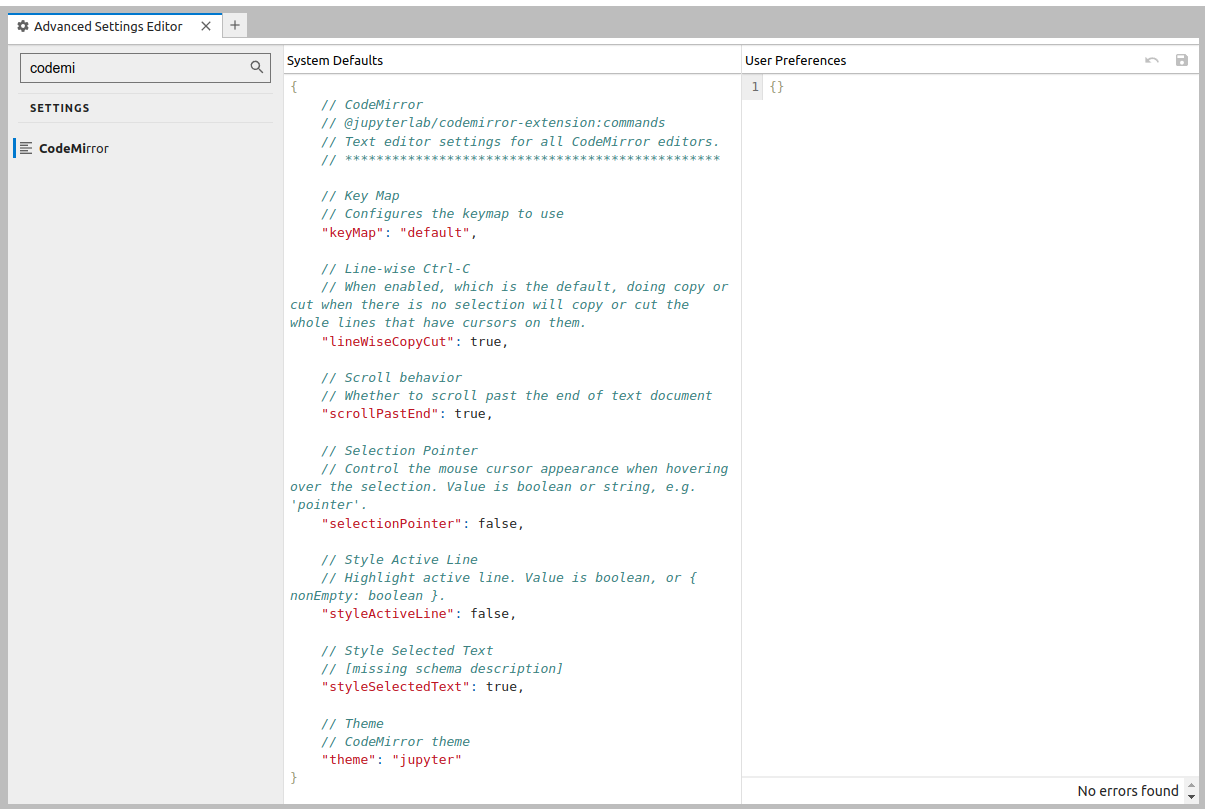Click the gear icon on Advanced Settings Editor tab
This screenshot has height=809, width=1205.
click(x=22, y=26)
